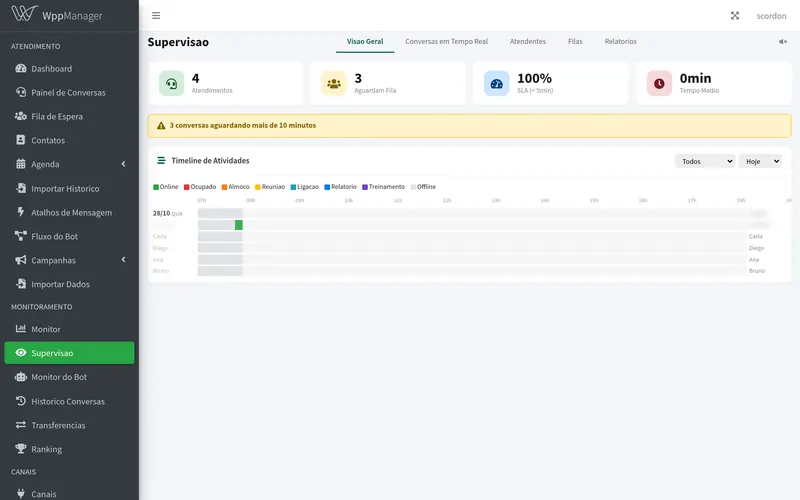Click the Fila de Espera people icon
This screenshot has height=500, width=800.
[x=21, y=116]
